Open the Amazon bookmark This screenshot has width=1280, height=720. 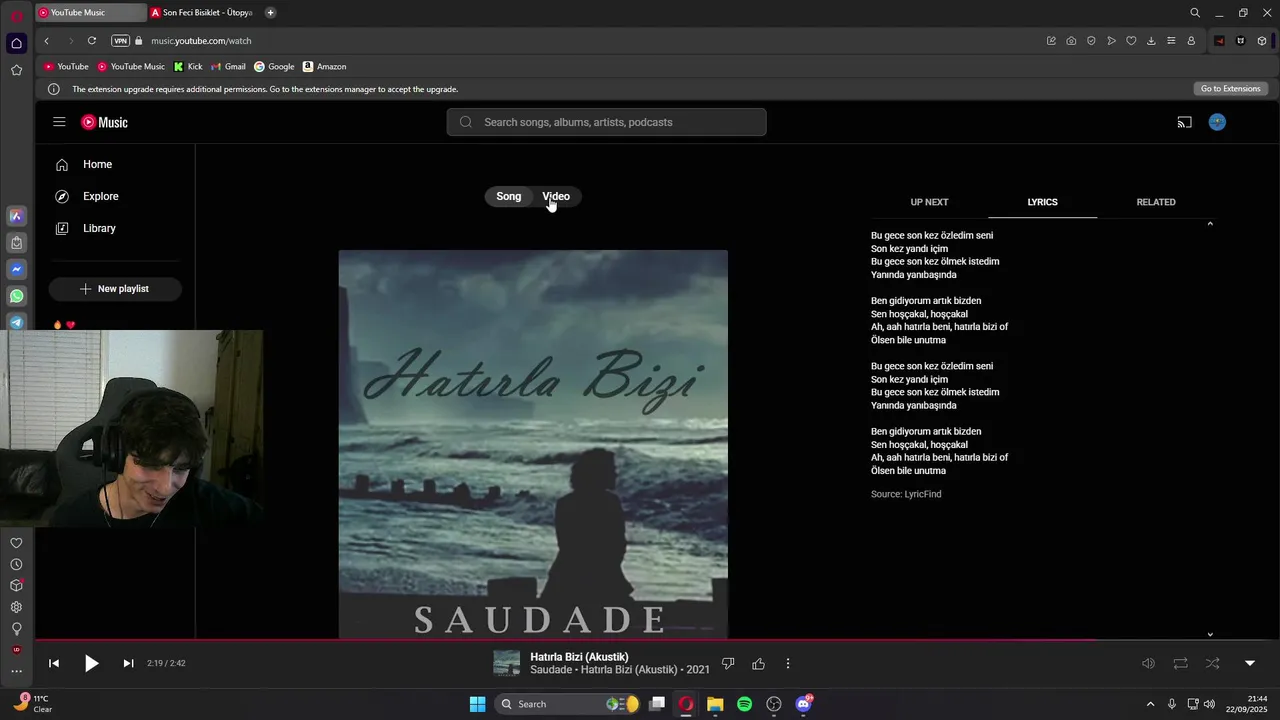pyautogui.click(x=324, y=67)
